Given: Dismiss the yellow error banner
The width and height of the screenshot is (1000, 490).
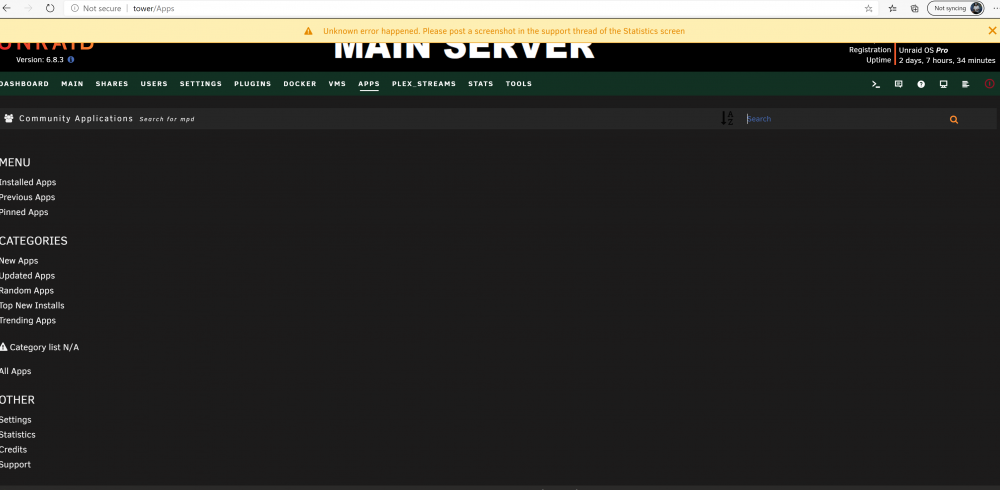Looking at the screenshot, I should (992, 31).
